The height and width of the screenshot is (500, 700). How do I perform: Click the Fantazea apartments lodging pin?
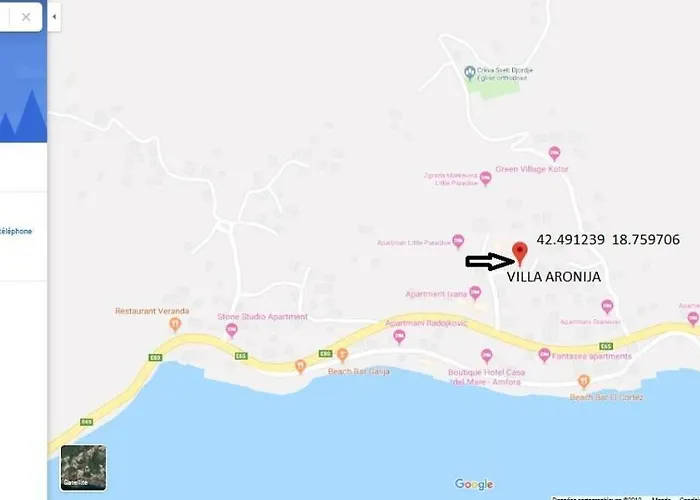[x=544, y=356]
